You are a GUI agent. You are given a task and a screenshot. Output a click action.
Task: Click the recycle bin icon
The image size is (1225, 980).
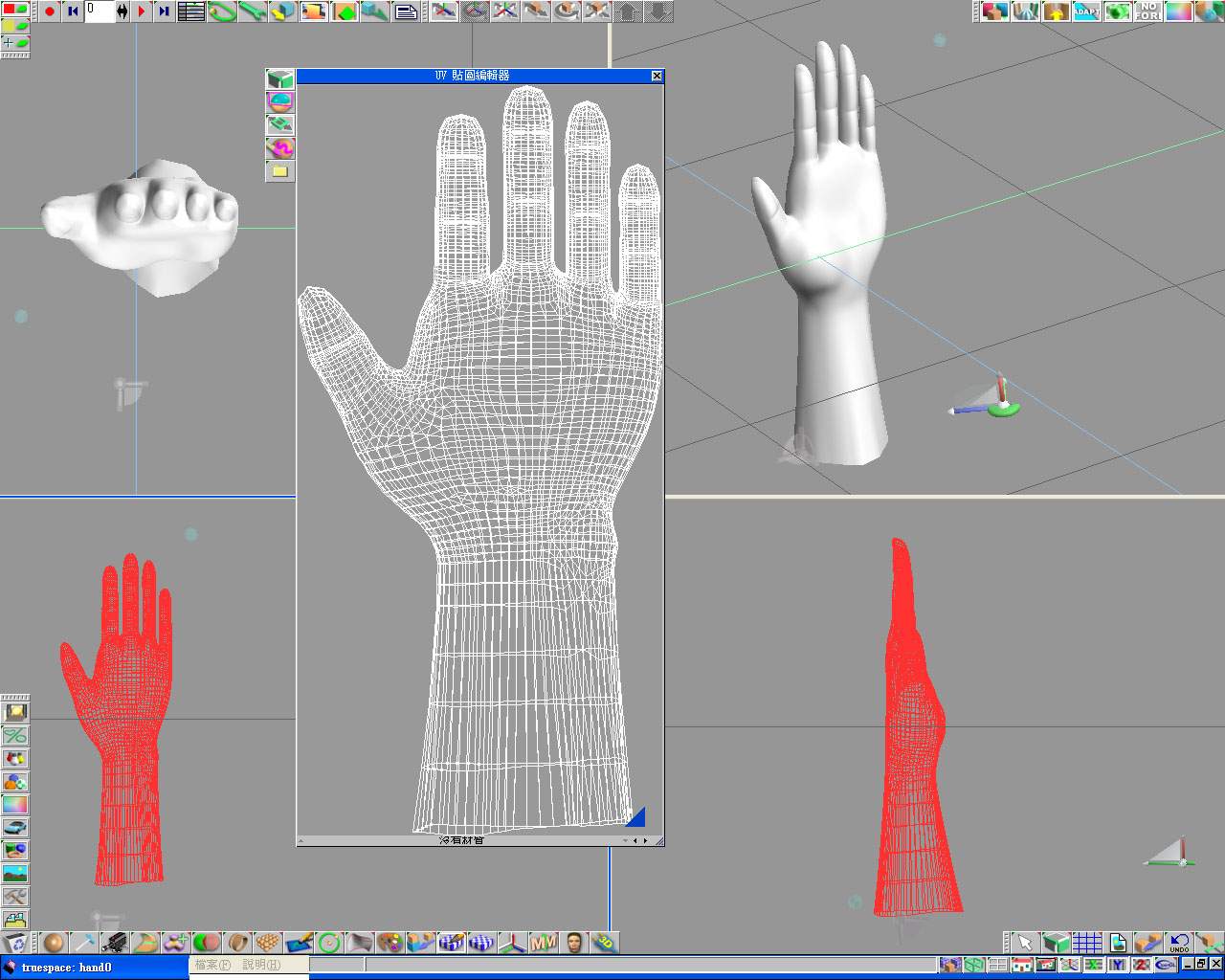(16, 944)
